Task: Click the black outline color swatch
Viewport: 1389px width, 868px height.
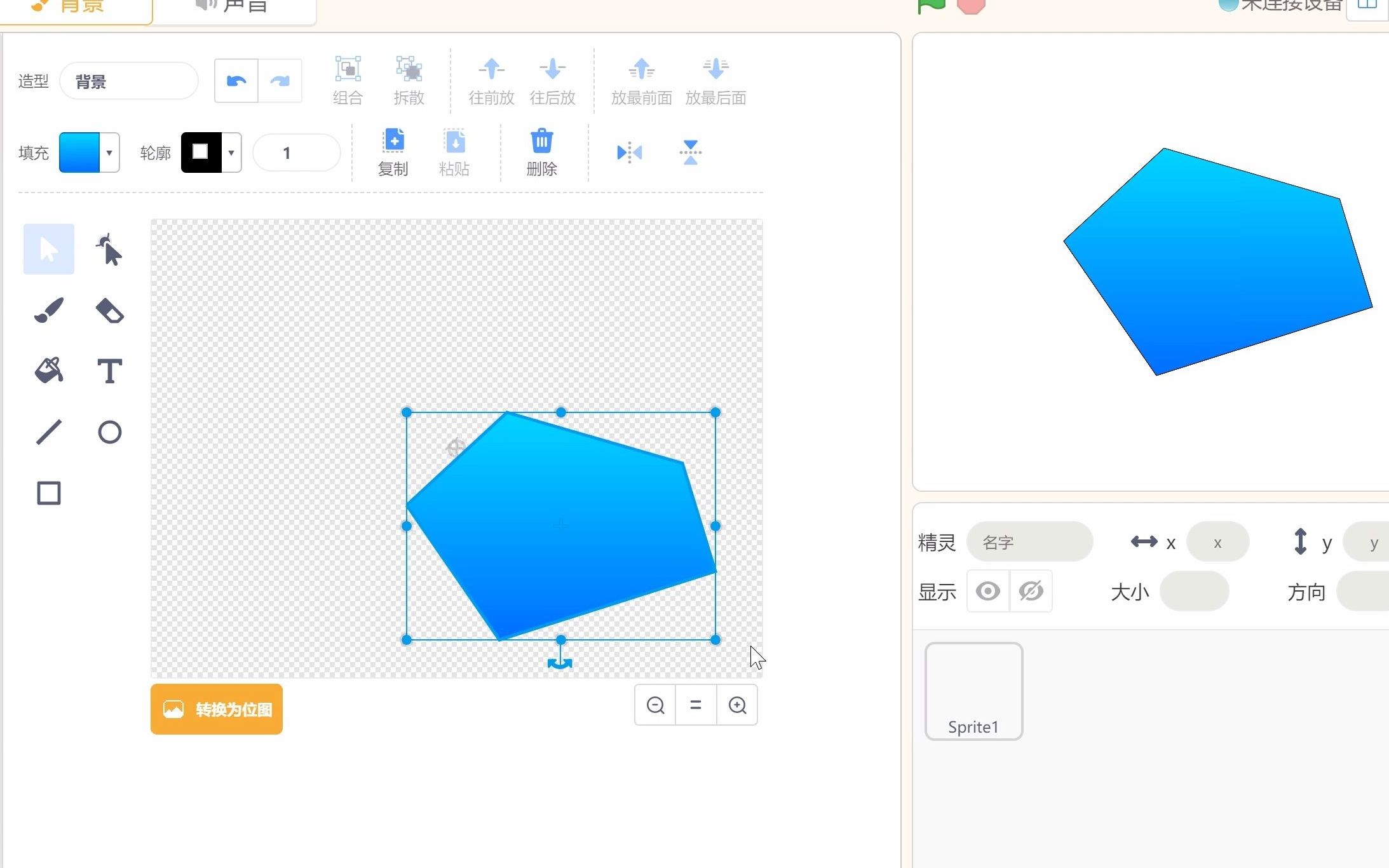Action: coord(201,153)
